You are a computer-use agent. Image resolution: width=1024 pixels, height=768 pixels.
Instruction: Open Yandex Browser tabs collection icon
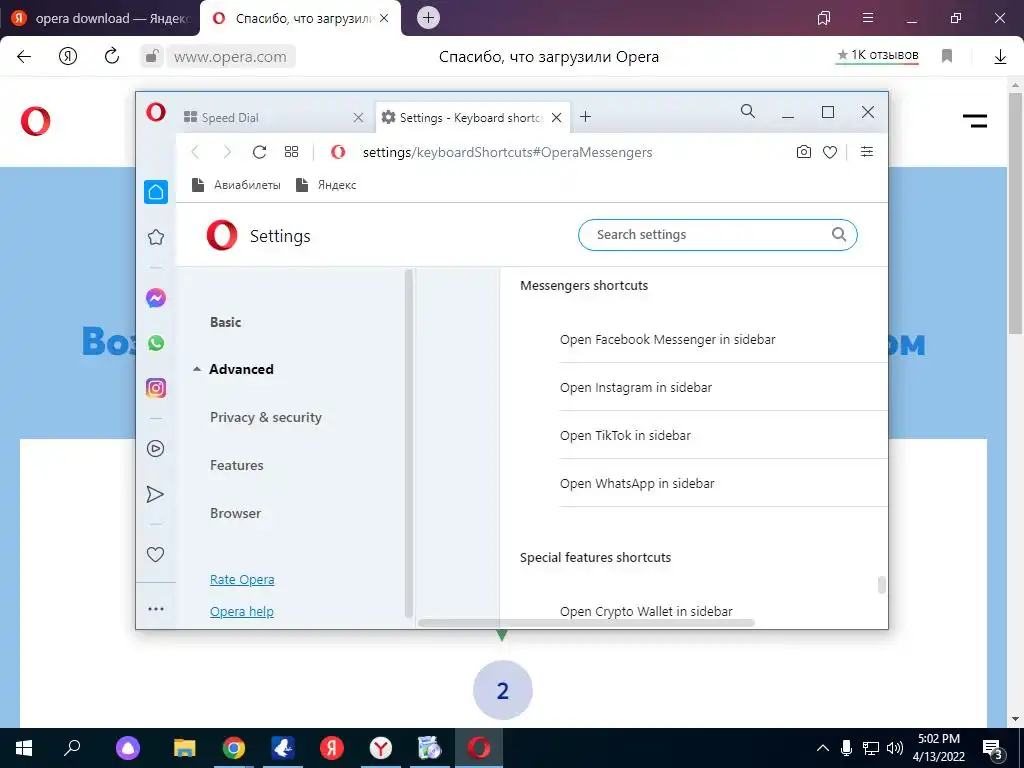point(824,18)
